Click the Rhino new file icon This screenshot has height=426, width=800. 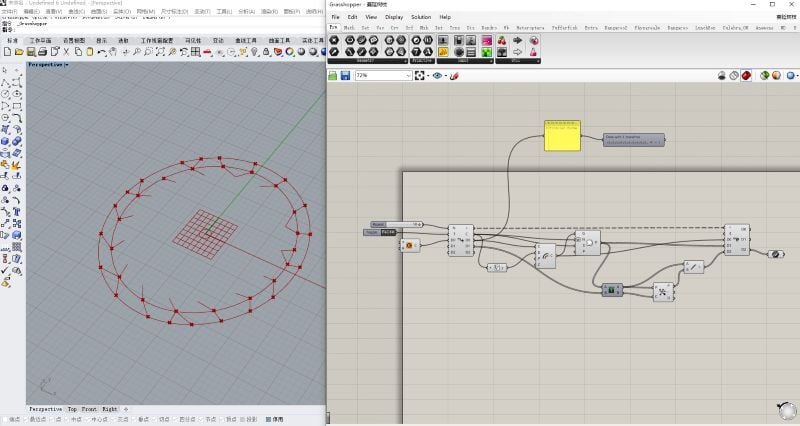coord(7,51)
